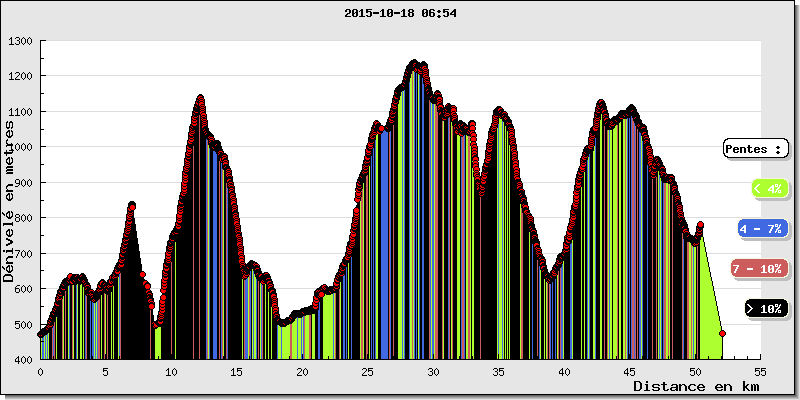Click the 0 tick on the distance axis
The width and height of the screenshot is (800, 400).
coord(41,372)
